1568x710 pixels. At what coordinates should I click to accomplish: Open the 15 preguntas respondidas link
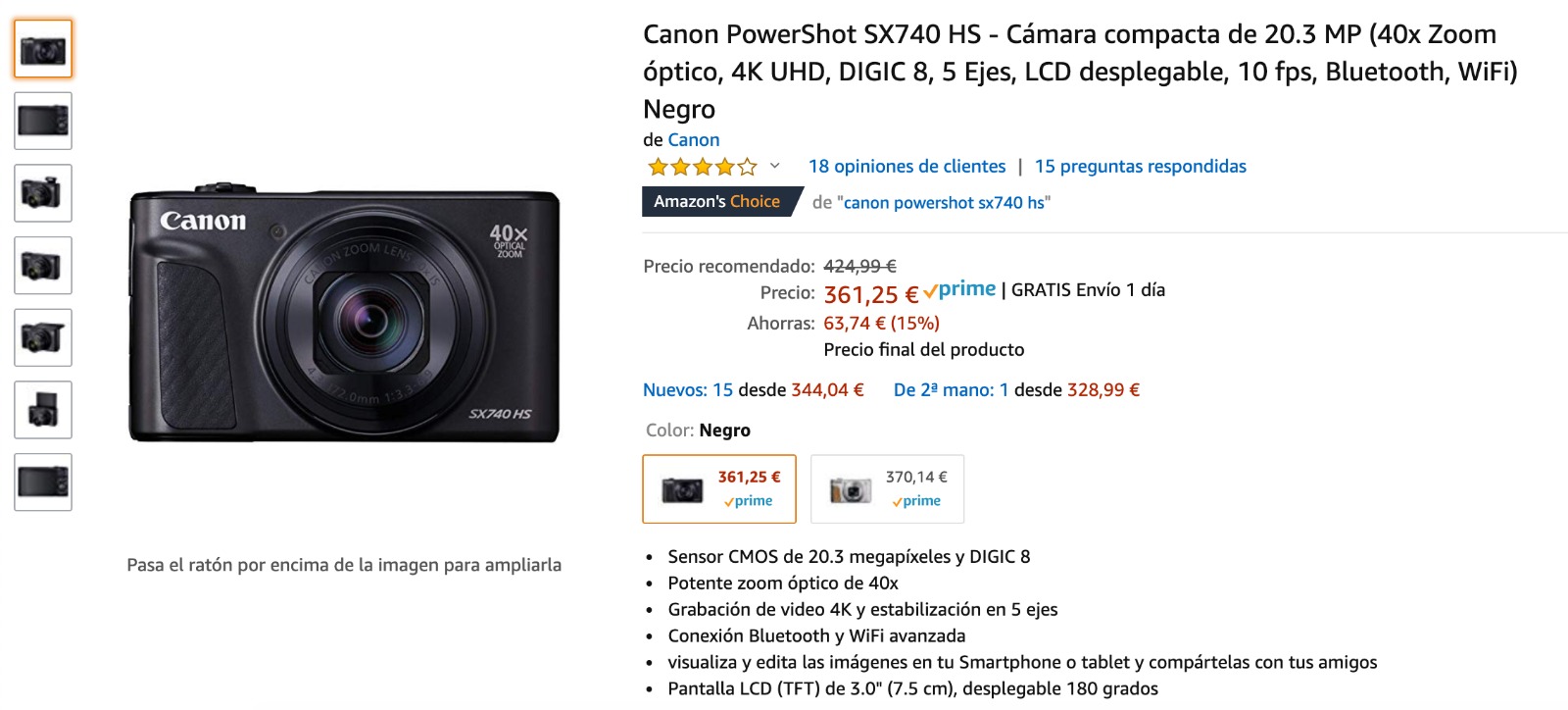pos(1140,167)
